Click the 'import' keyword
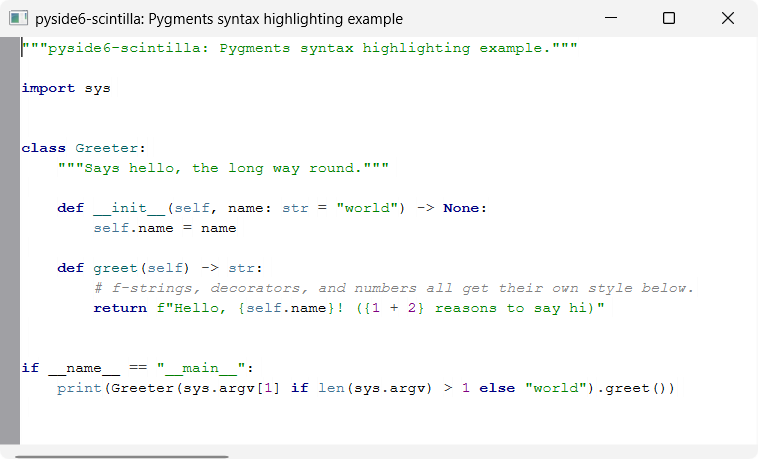 click(48, 89)
